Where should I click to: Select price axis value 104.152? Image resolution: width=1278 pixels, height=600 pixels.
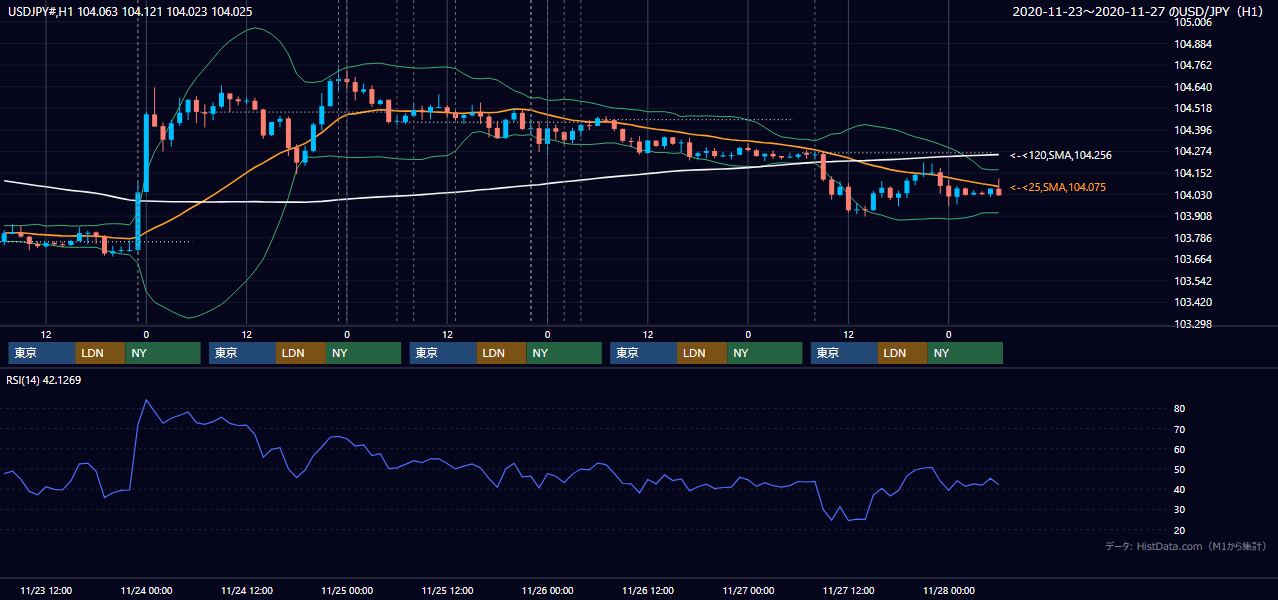[x=1193, y=173]
